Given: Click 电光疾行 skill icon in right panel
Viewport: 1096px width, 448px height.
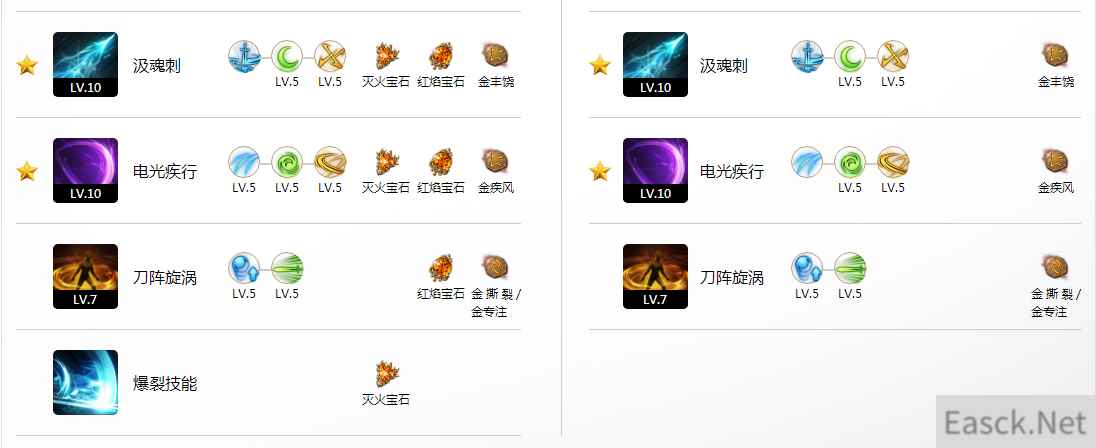Looking at the screenshot, I should (x=655, y=171).
